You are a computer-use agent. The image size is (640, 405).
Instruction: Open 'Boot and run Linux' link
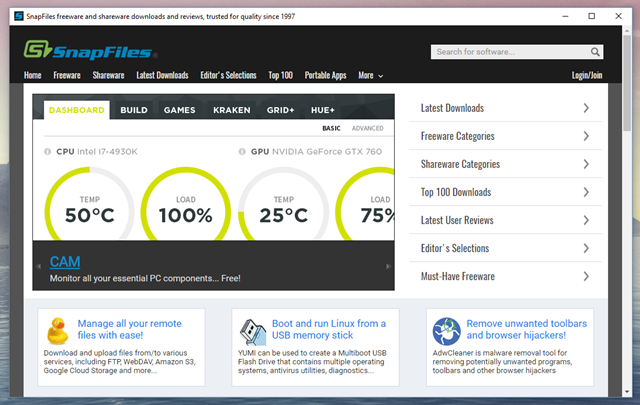[329, 329]
